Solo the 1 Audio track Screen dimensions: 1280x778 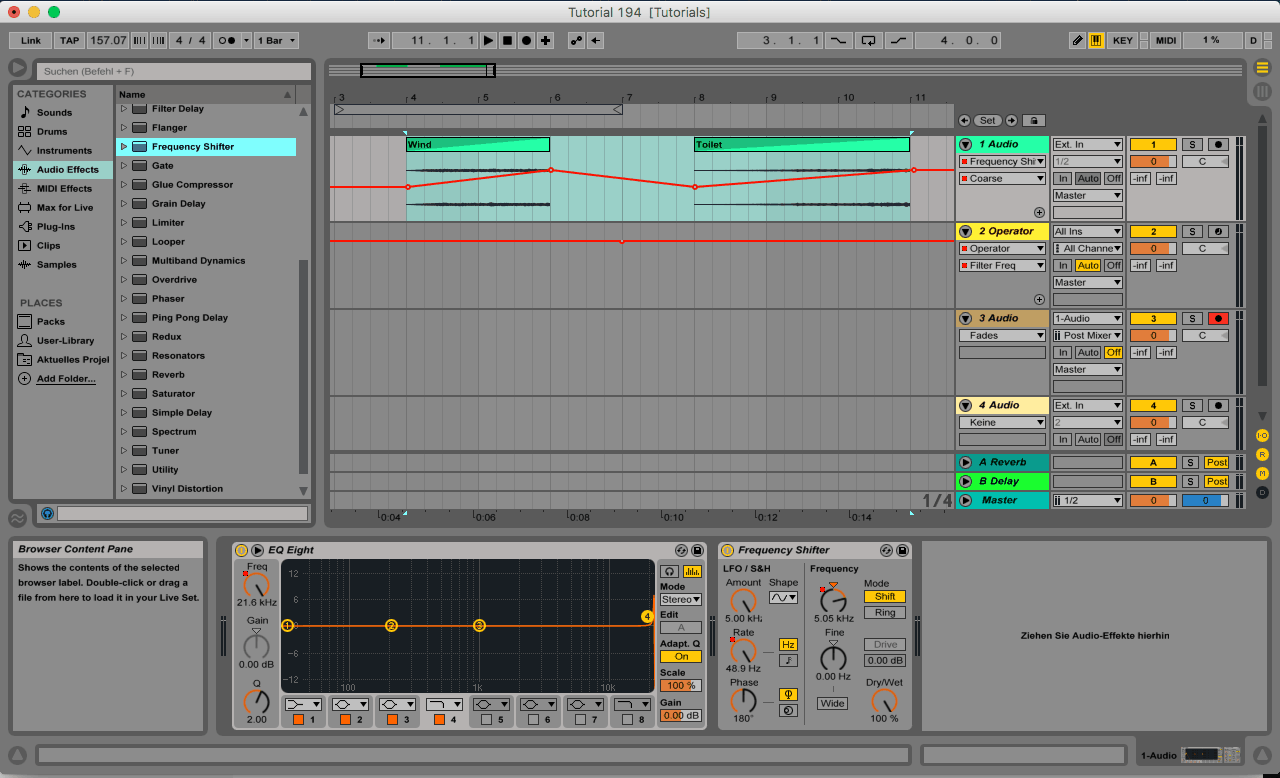click(1191, 145)
